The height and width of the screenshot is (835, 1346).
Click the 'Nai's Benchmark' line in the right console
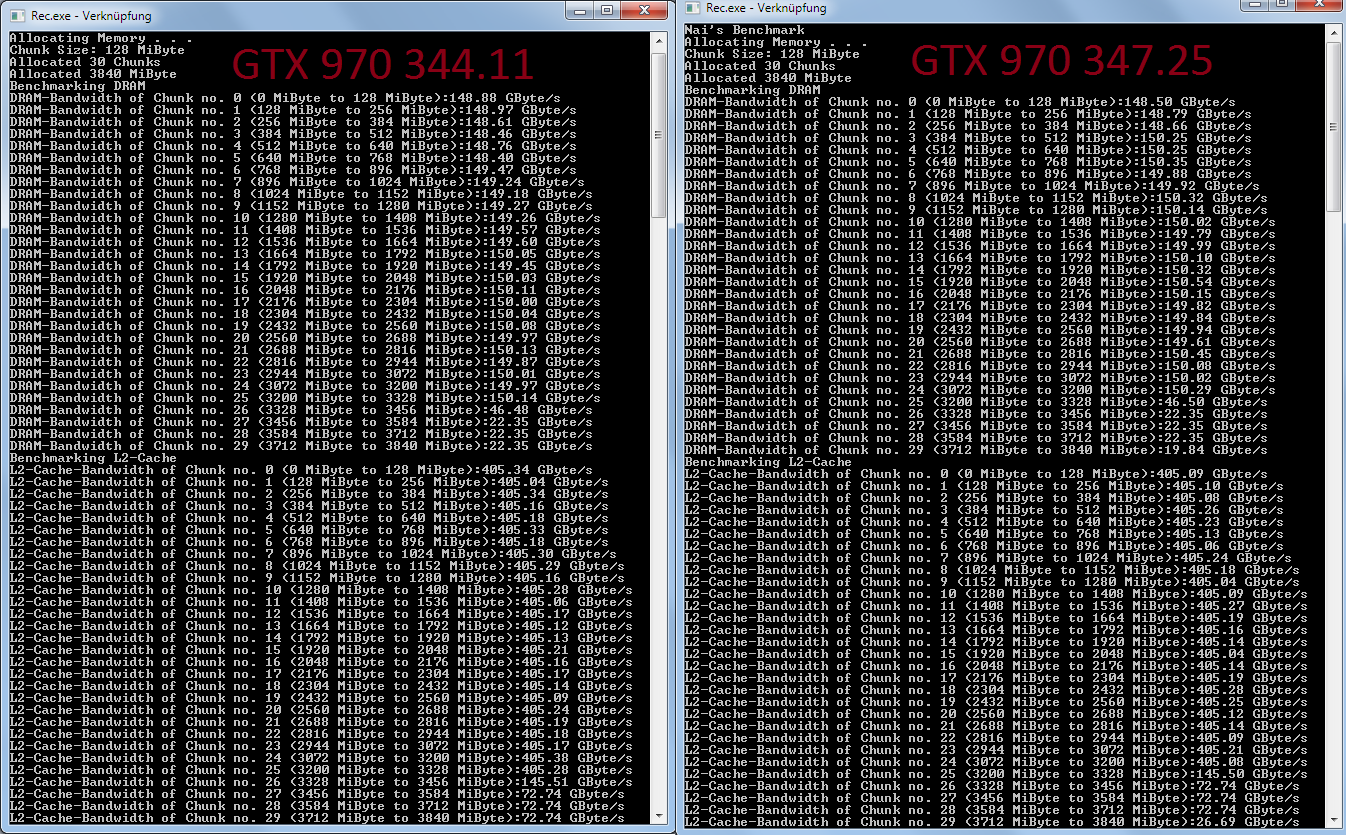coord(744,30)
